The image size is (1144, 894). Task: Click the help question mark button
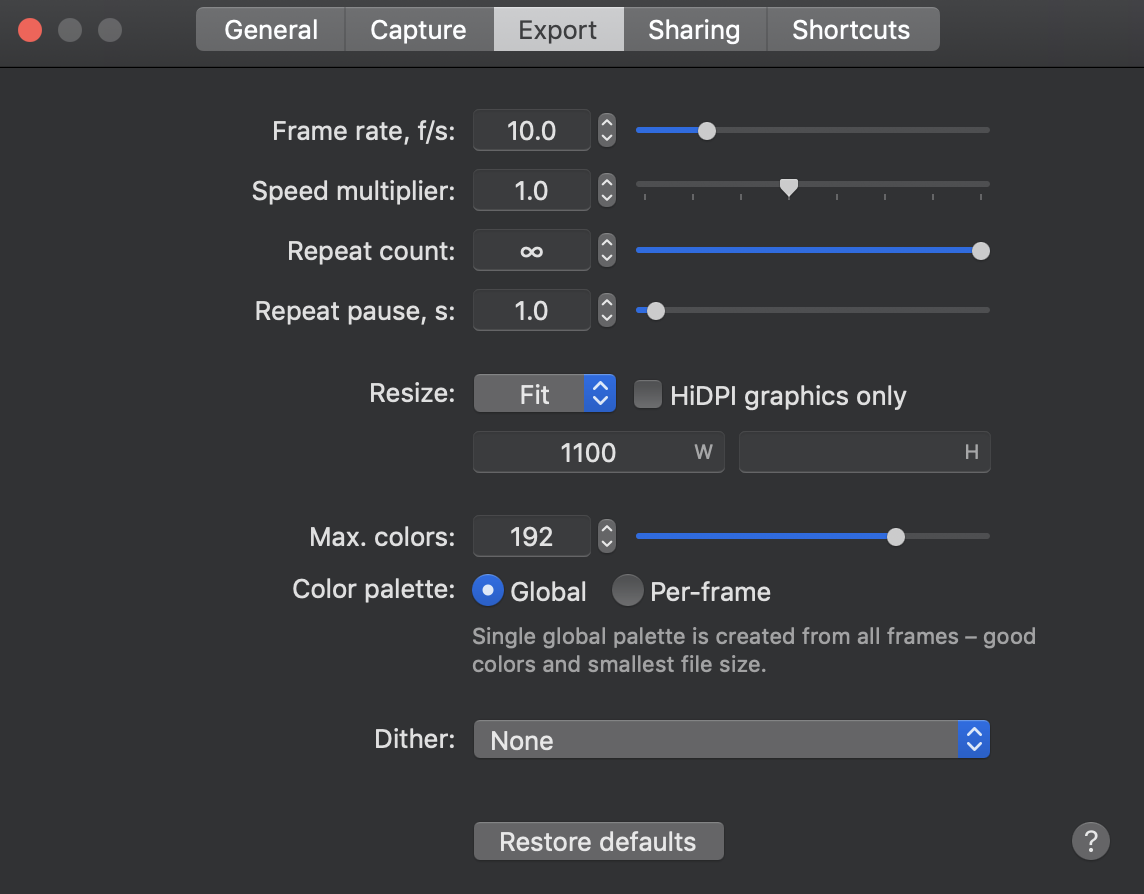click(1091, 840)
